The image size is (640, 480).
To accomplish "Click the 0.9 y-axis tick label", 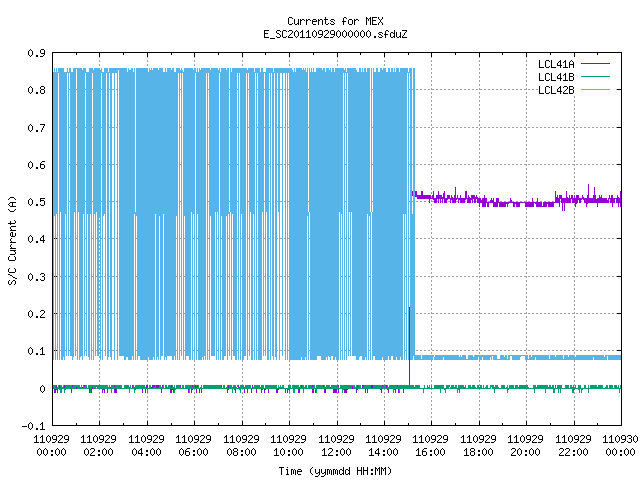I will pos(37,53).
